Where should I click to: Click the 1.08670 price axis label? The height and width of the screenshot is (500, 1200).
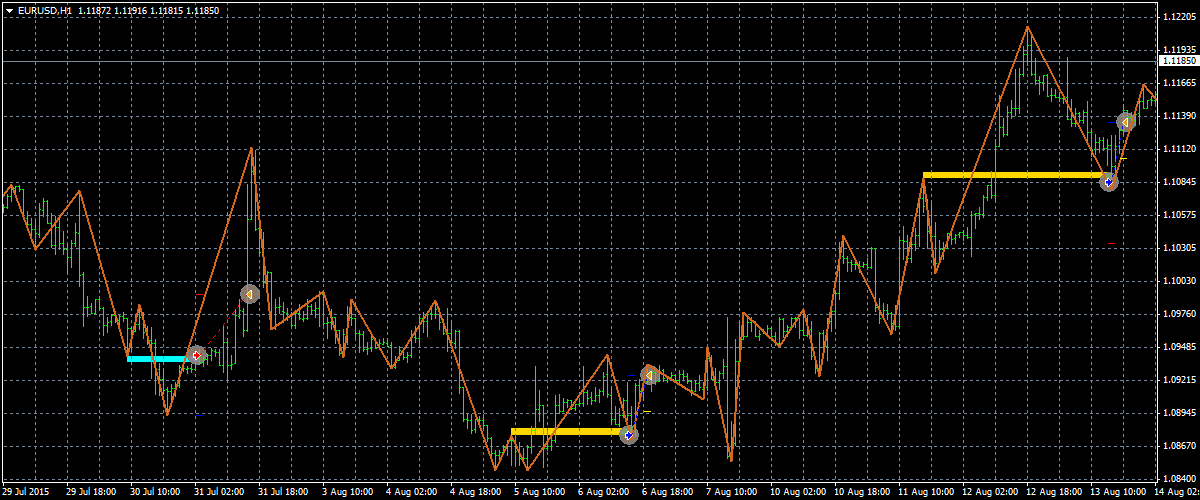1180,446
